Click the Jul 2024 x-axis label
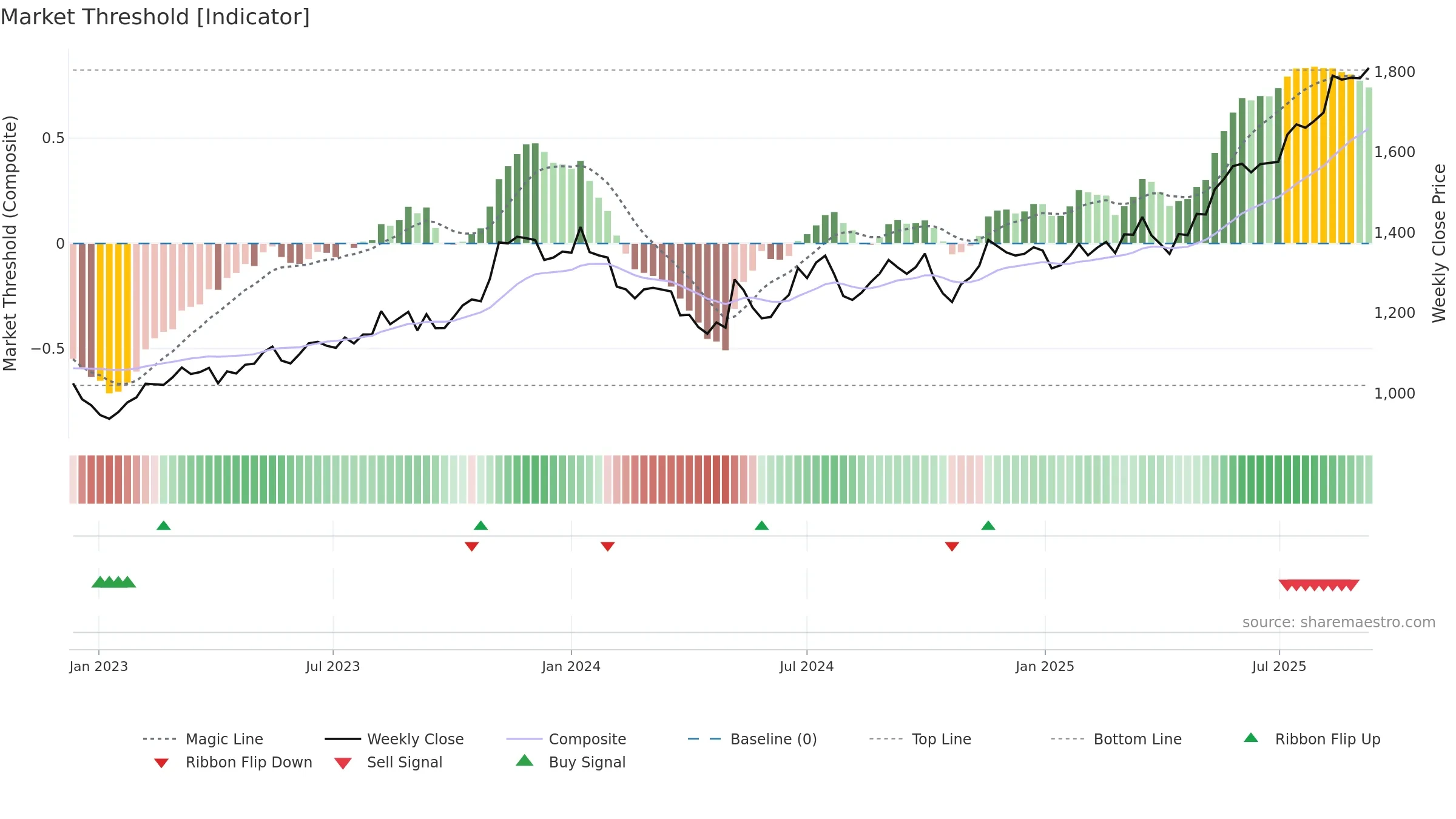The image size is (1456, 819). pos(806,666)
